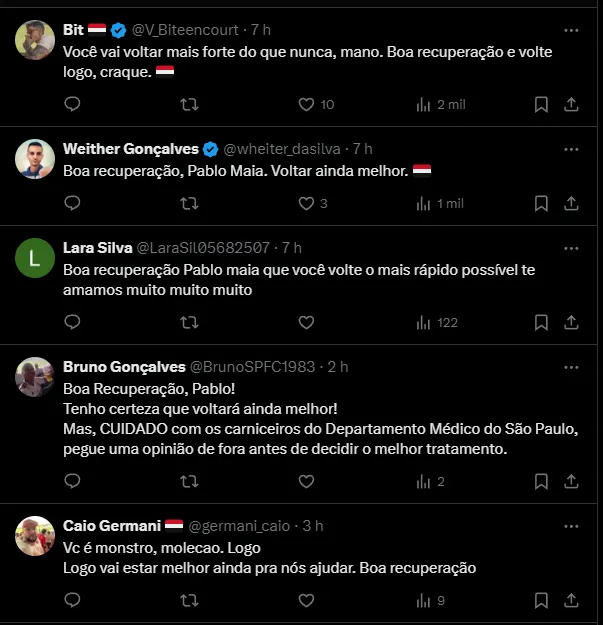
Task: Open more options on Lara Silva's reply
Action: pos(571,247)
